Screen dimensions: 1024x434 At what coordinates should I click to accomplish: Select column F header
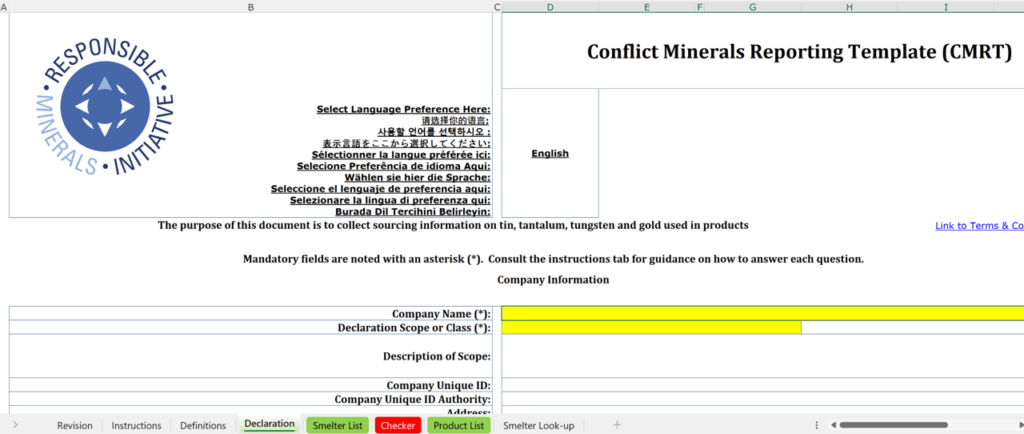pos(700,7)
